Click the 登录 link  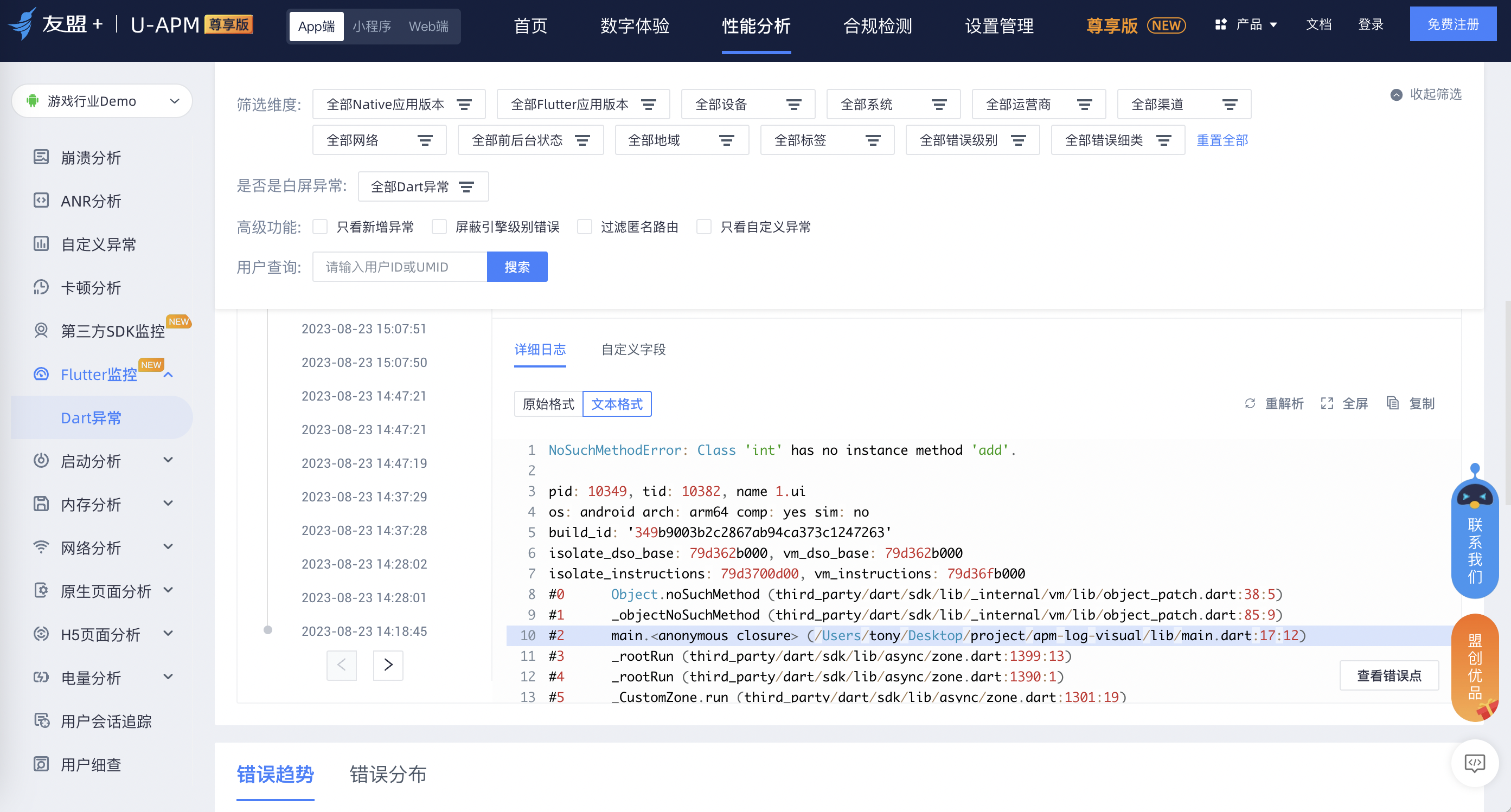coord(1371,24)
